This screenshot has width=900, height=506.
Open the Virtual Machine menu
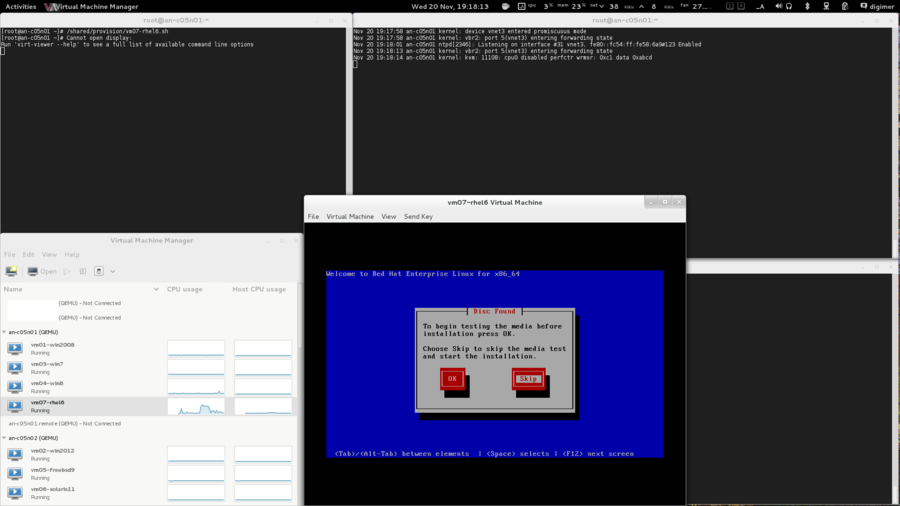point(350,216)
